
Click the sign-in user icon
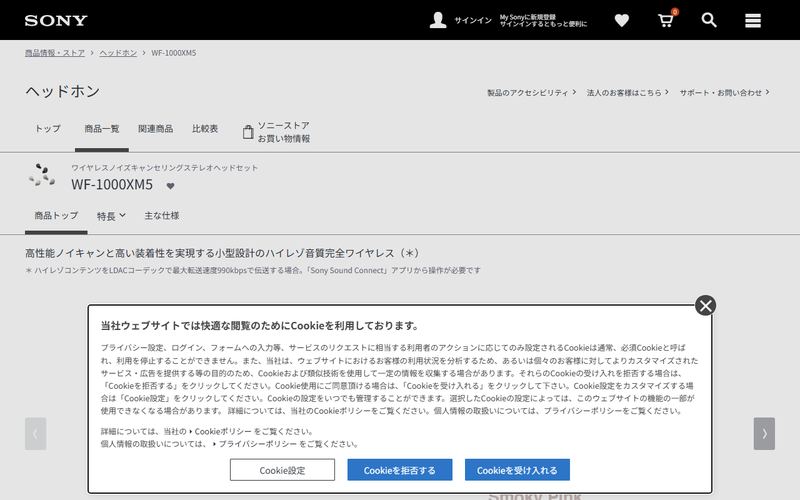438,20
